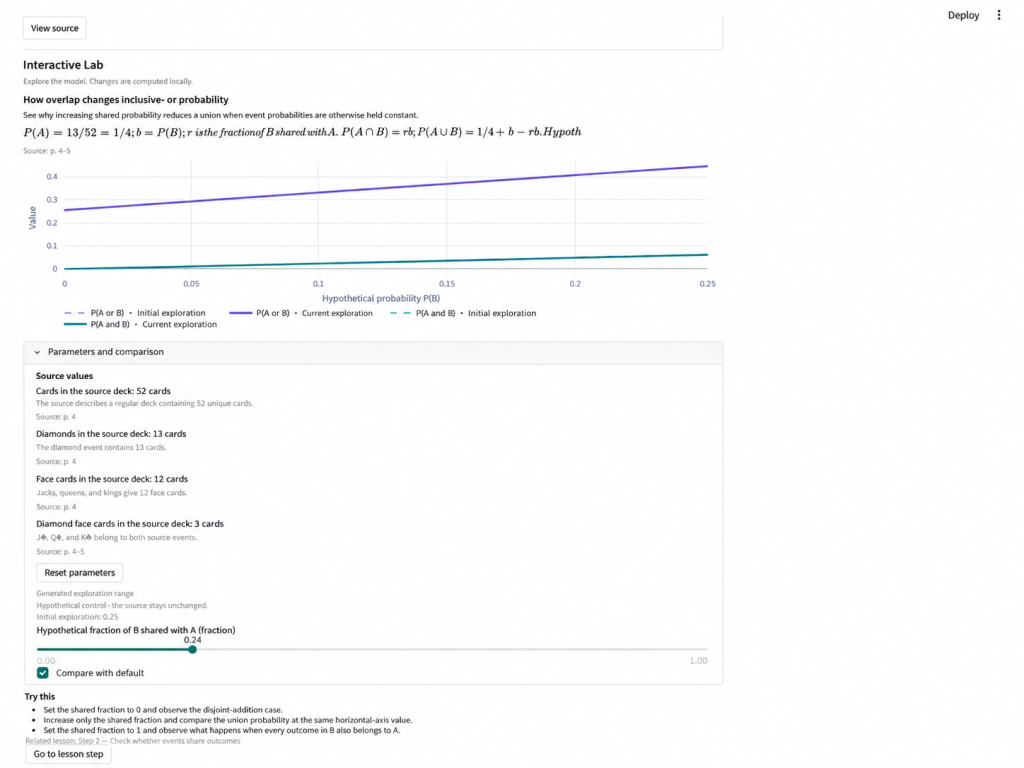This screenshot has height=768, width=1024.
Task: Click the teal P(A and B) line in the chart
Action: coord(385,262)
